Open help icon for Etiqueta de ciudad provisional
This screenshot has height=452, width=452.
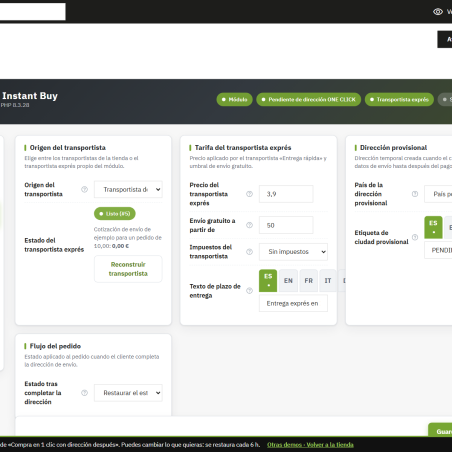pyautogui.click(x=415, y=237)
